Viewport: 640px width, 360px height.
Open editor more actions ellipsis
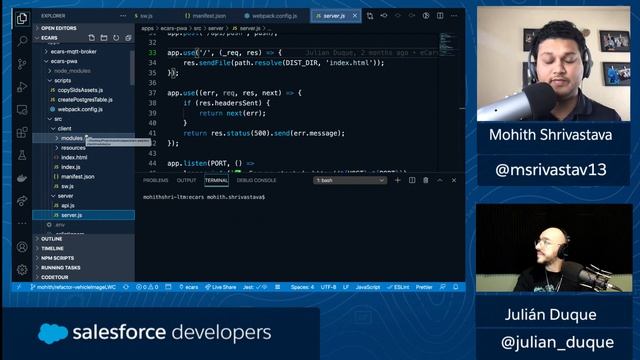click(x=454, y=16)
